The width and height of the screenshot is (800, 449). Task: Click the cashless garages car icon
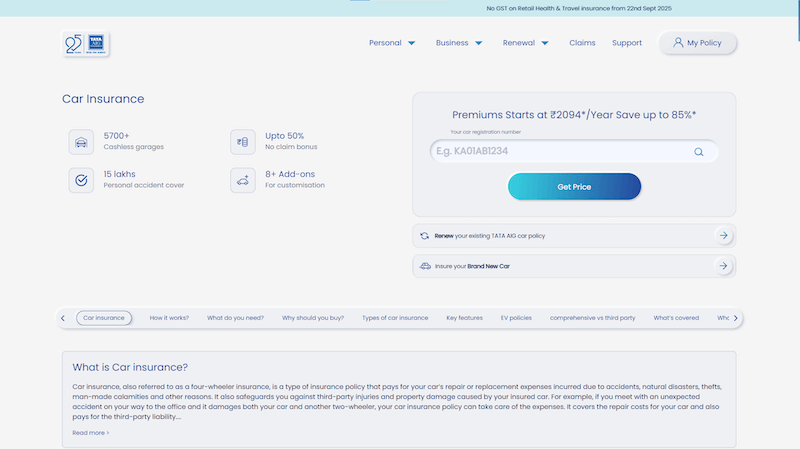coord(80,141)
